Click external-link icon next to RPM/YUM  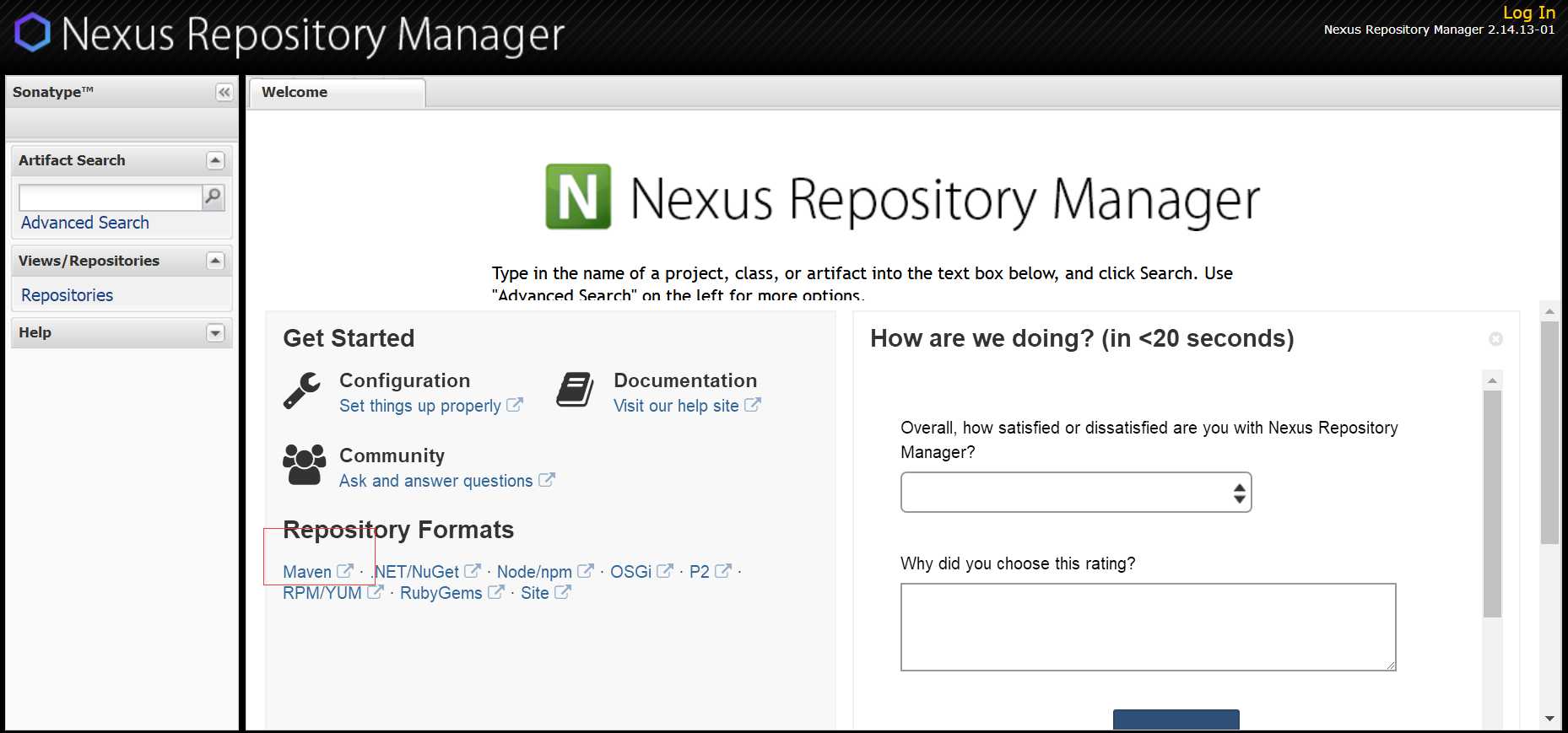click(x=376, y=592)
